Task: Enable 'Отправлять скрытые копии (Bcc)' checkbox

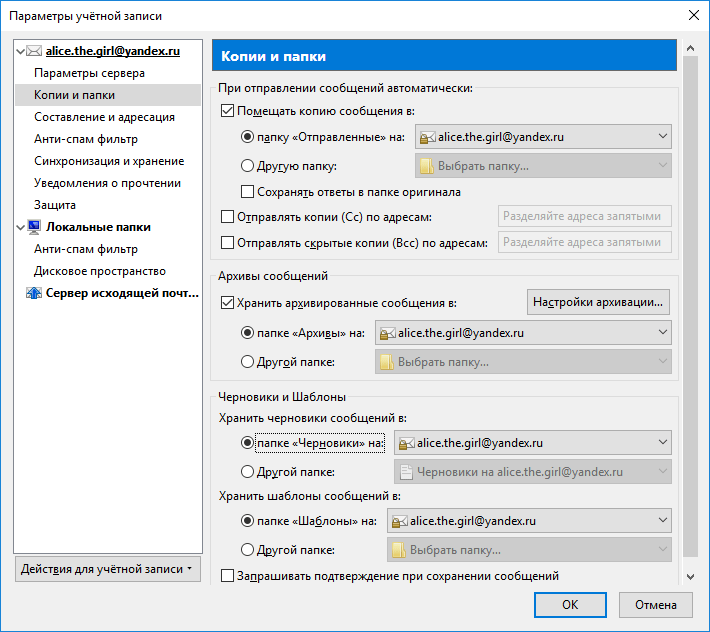Action: [227, 243]
